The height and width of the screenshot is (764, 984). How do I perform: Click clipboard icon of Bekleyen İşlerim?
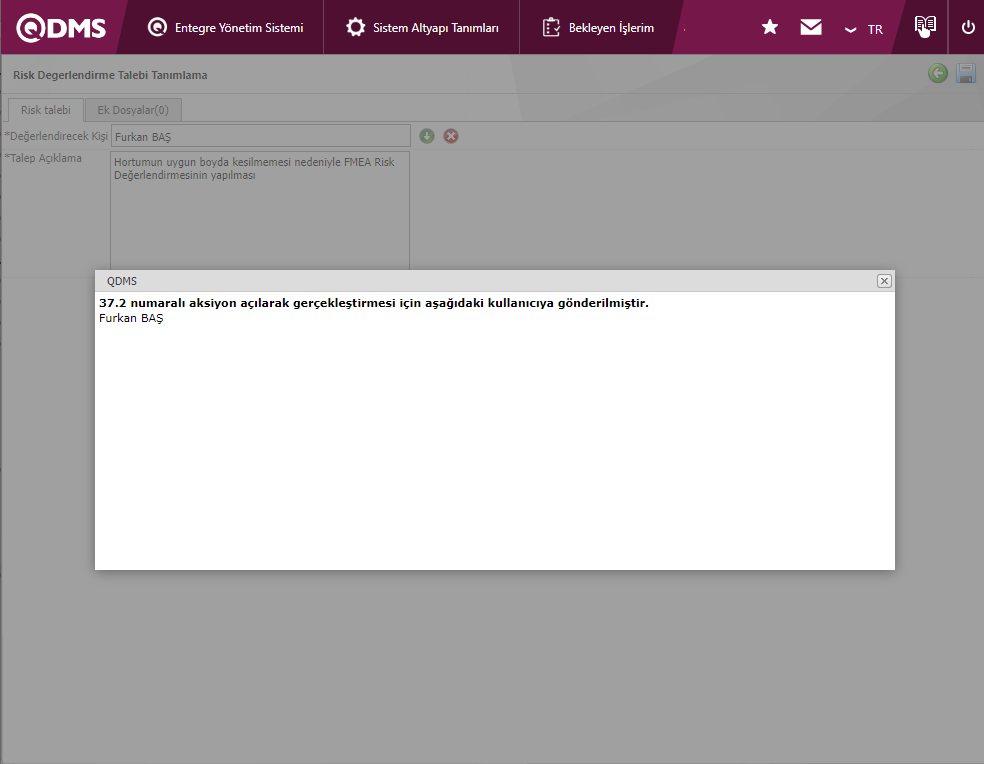pos(551,28)
